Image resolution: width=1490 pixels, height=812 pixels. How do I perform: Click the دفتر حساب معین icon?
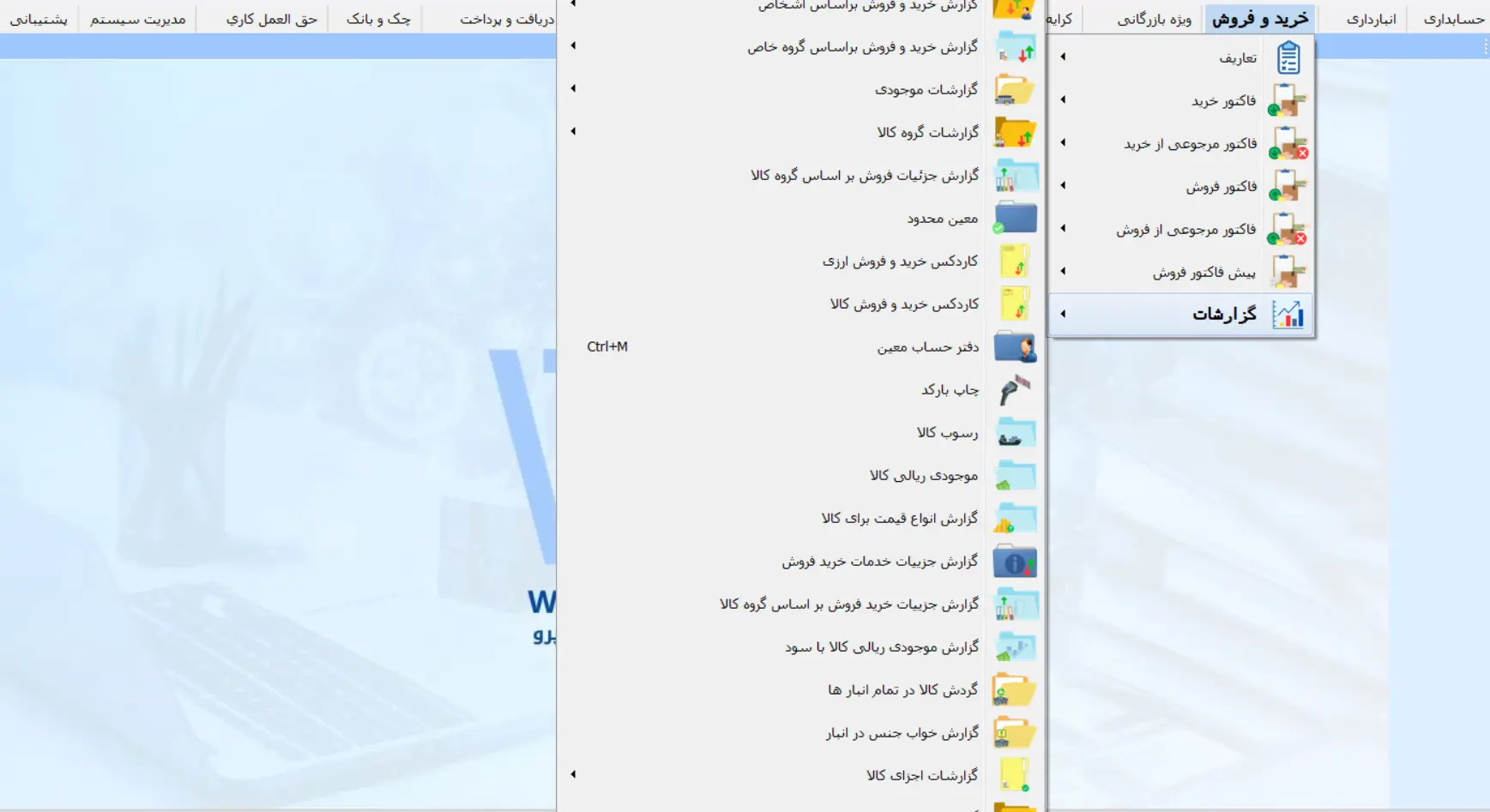[1015, 346]
